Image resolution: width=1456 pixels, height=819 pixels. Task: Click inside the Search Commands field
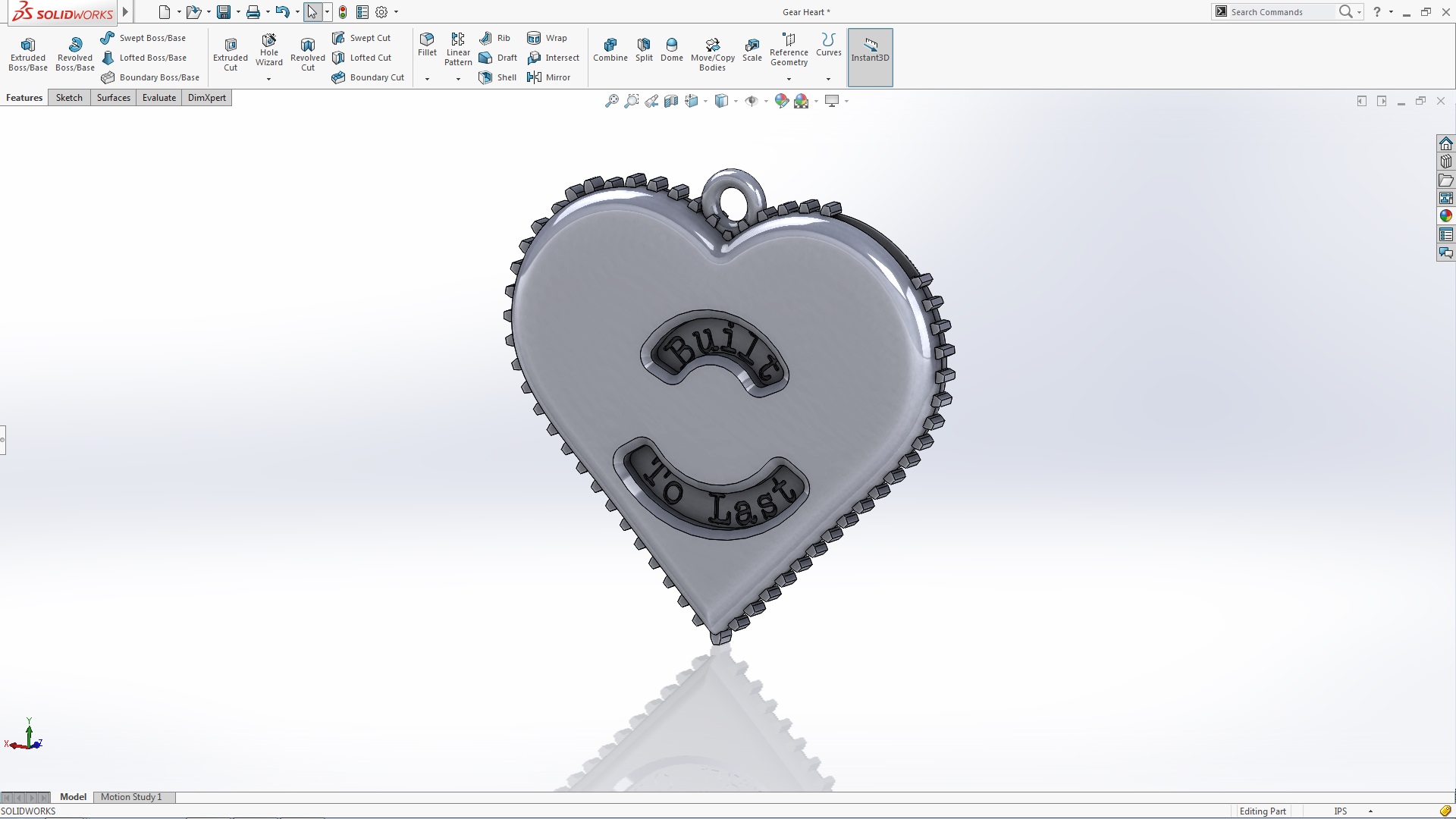click(1282, 11)
